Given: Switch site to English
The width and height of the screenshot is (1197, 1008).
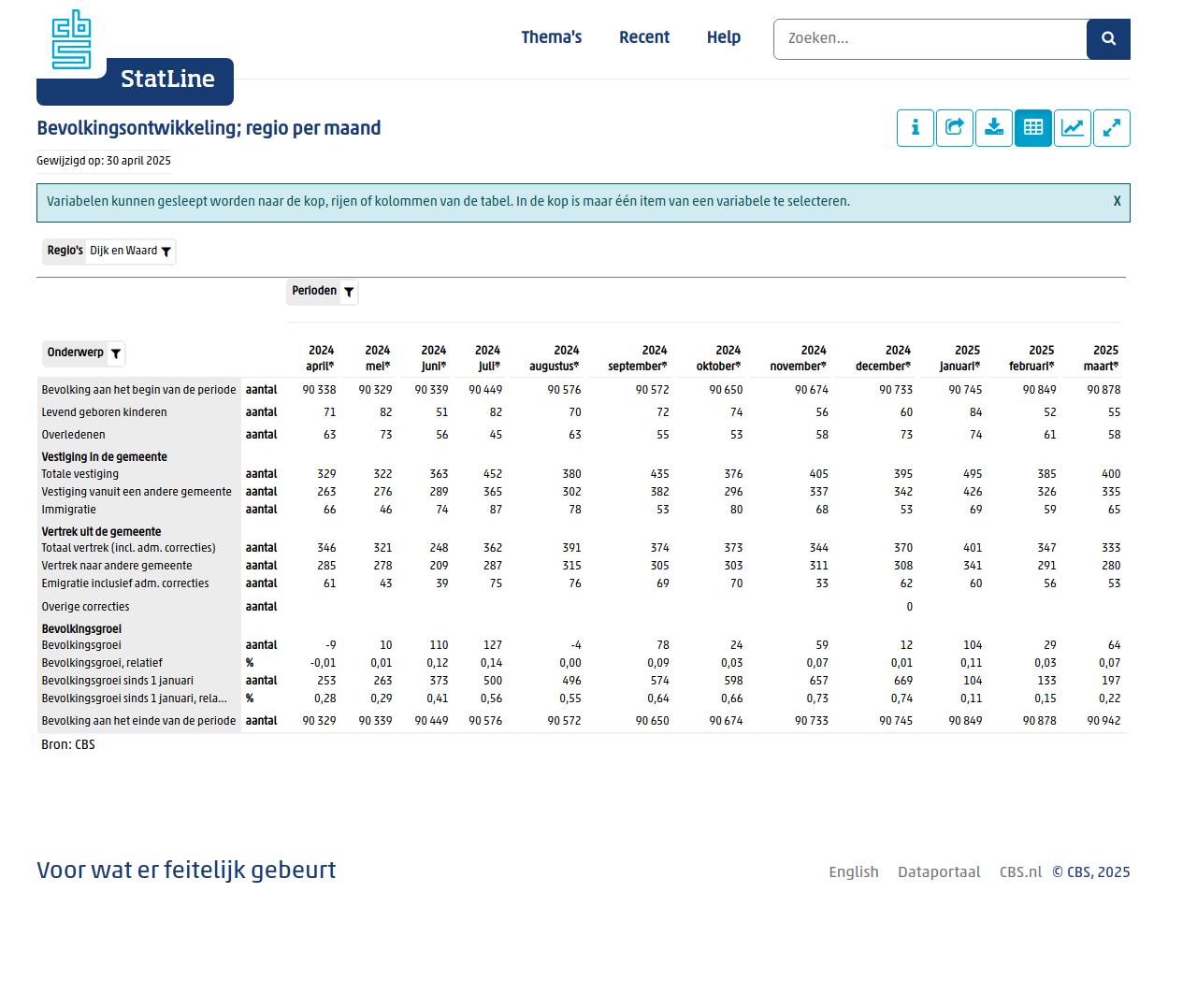Looking at the screenshot, I should (x=854, y=872).
